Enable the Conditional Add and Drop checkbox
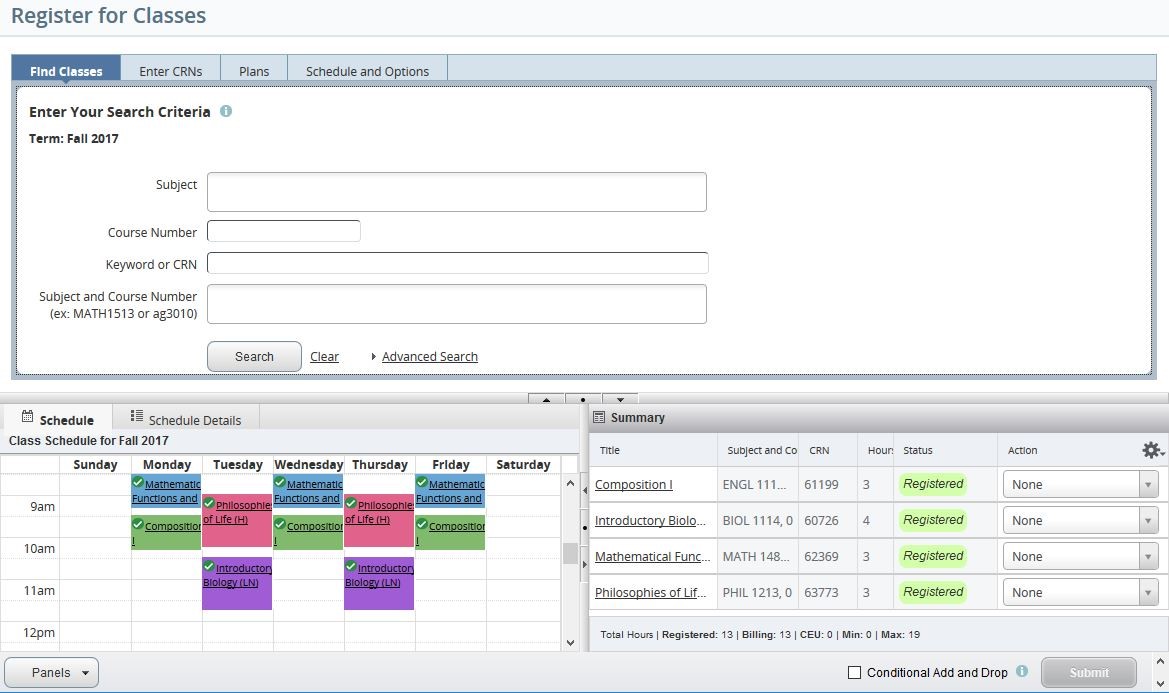The width and height of the screenshot is (1169, 693). tap(854, 672)
